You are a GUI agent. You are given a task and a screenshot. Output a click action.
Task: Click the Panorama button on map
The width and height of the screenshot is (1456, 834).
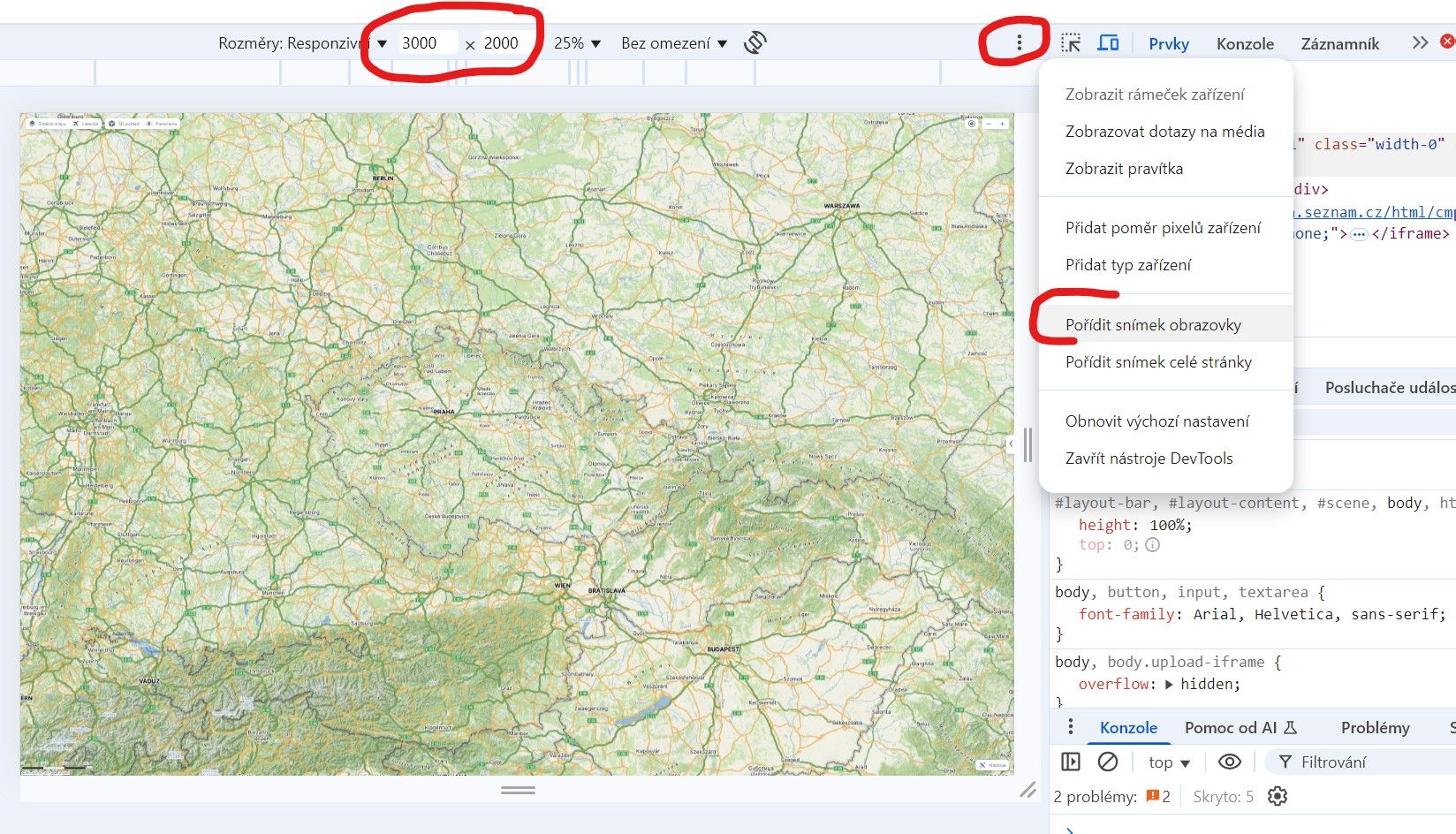point(162,124)
